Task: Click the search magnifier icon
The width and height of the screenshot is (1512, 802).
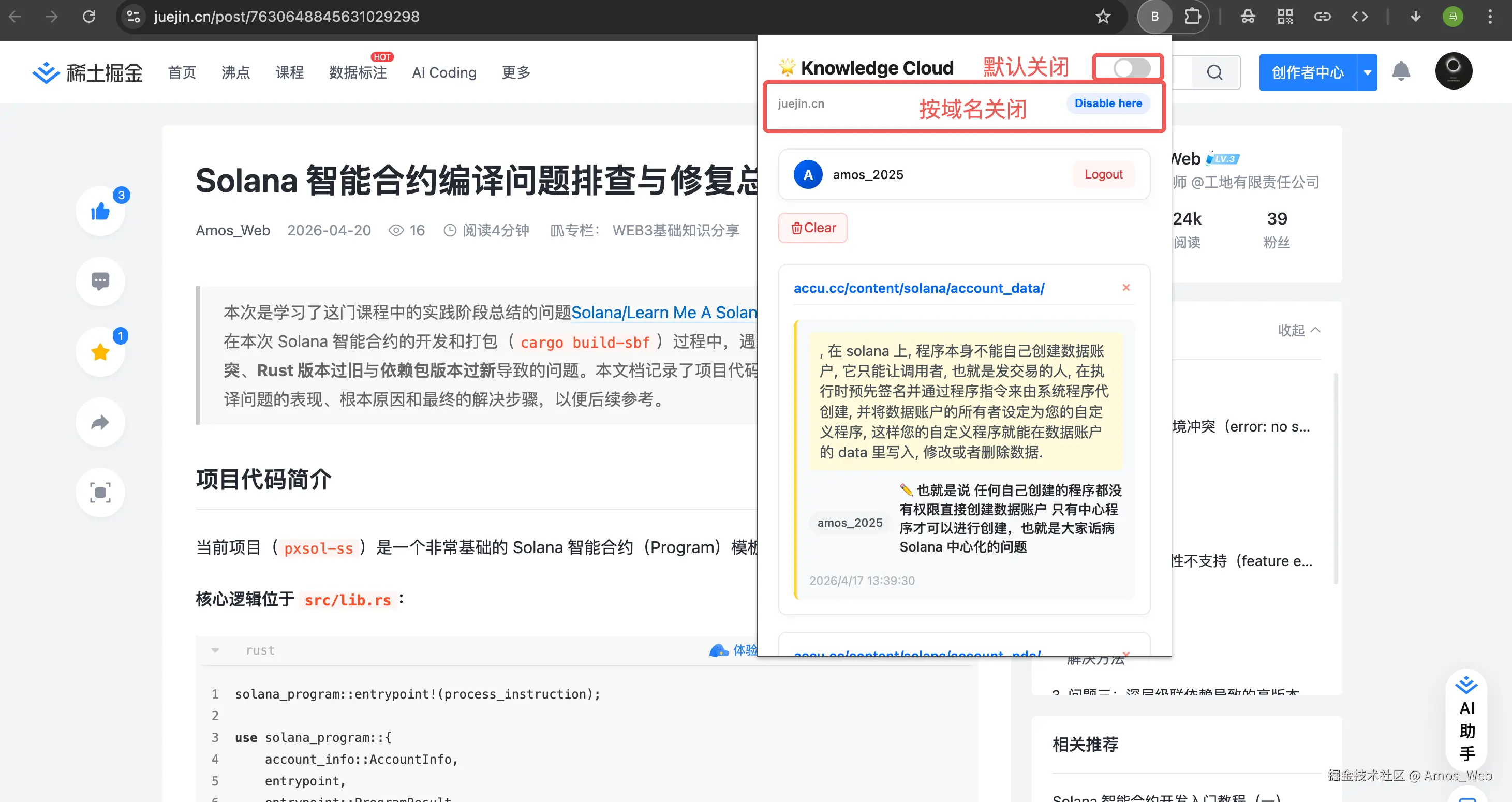Action: pyautogui.click(x=1214, y=72)
